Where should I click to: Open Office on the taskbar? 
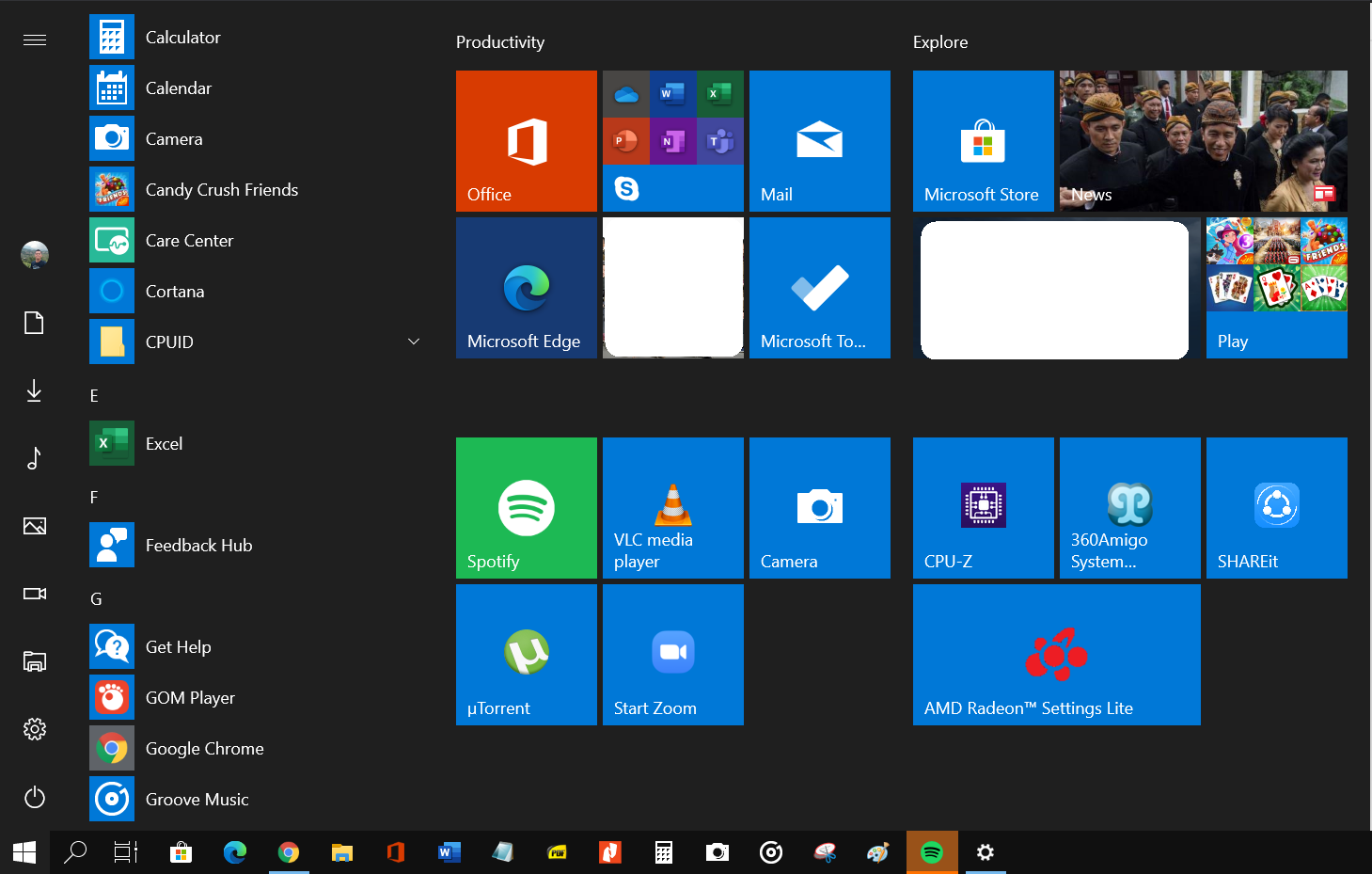pyautogui.click(x=396, y=852)
